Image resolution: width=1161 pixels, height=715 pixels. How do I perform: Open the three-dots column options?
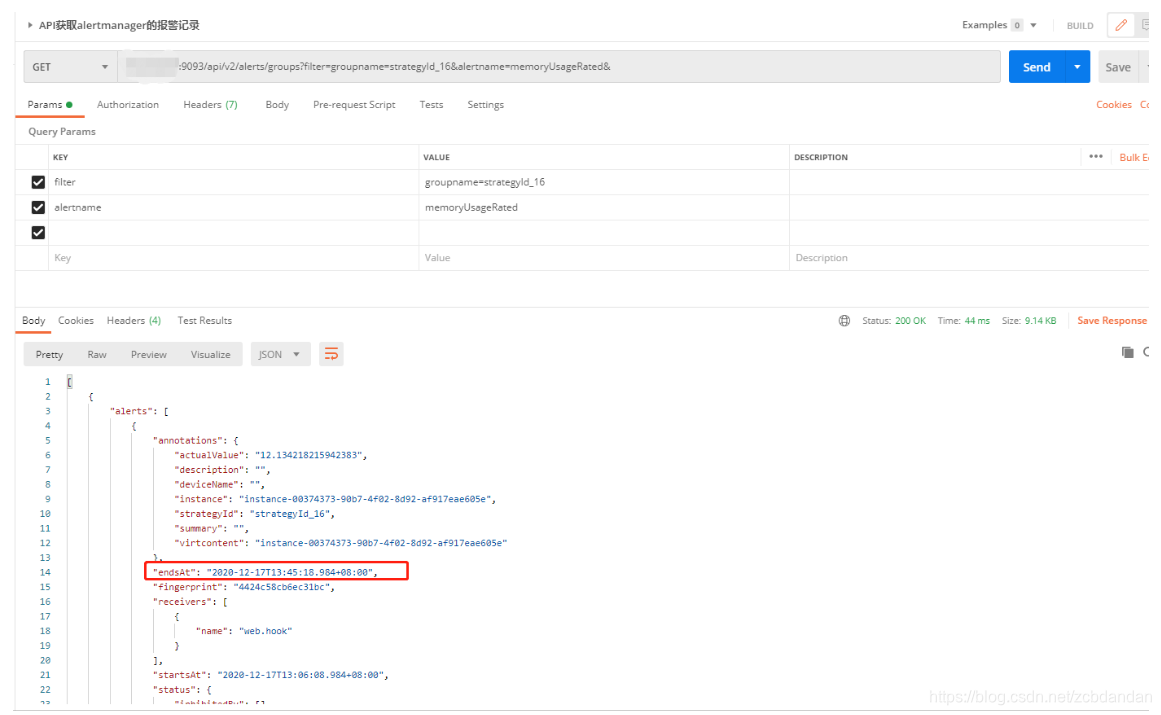(1096, 156)
